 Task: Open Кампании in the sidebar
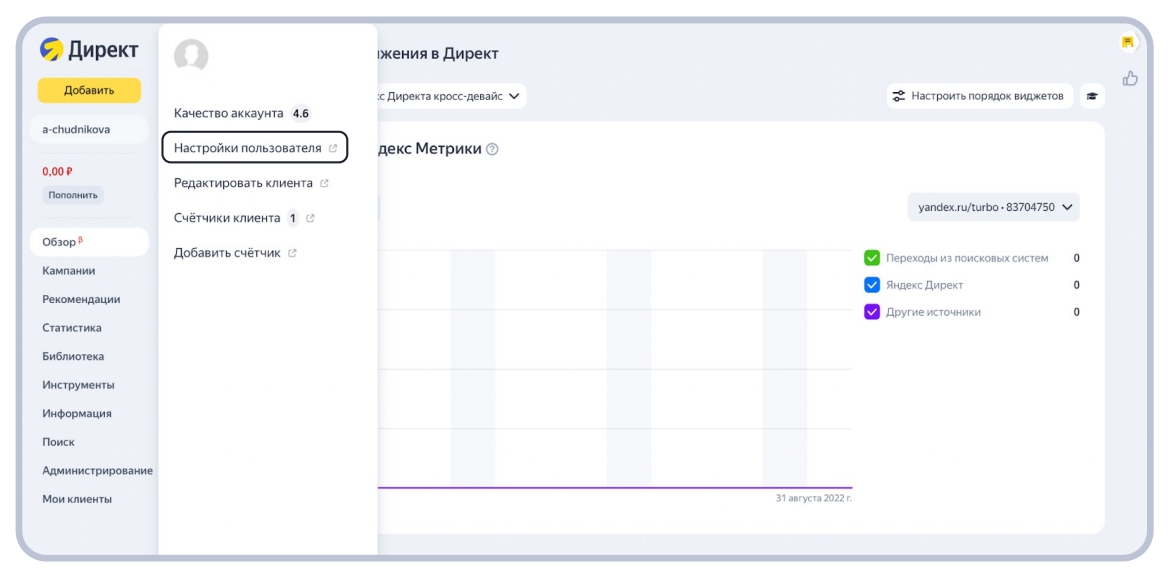pos(69,271)
